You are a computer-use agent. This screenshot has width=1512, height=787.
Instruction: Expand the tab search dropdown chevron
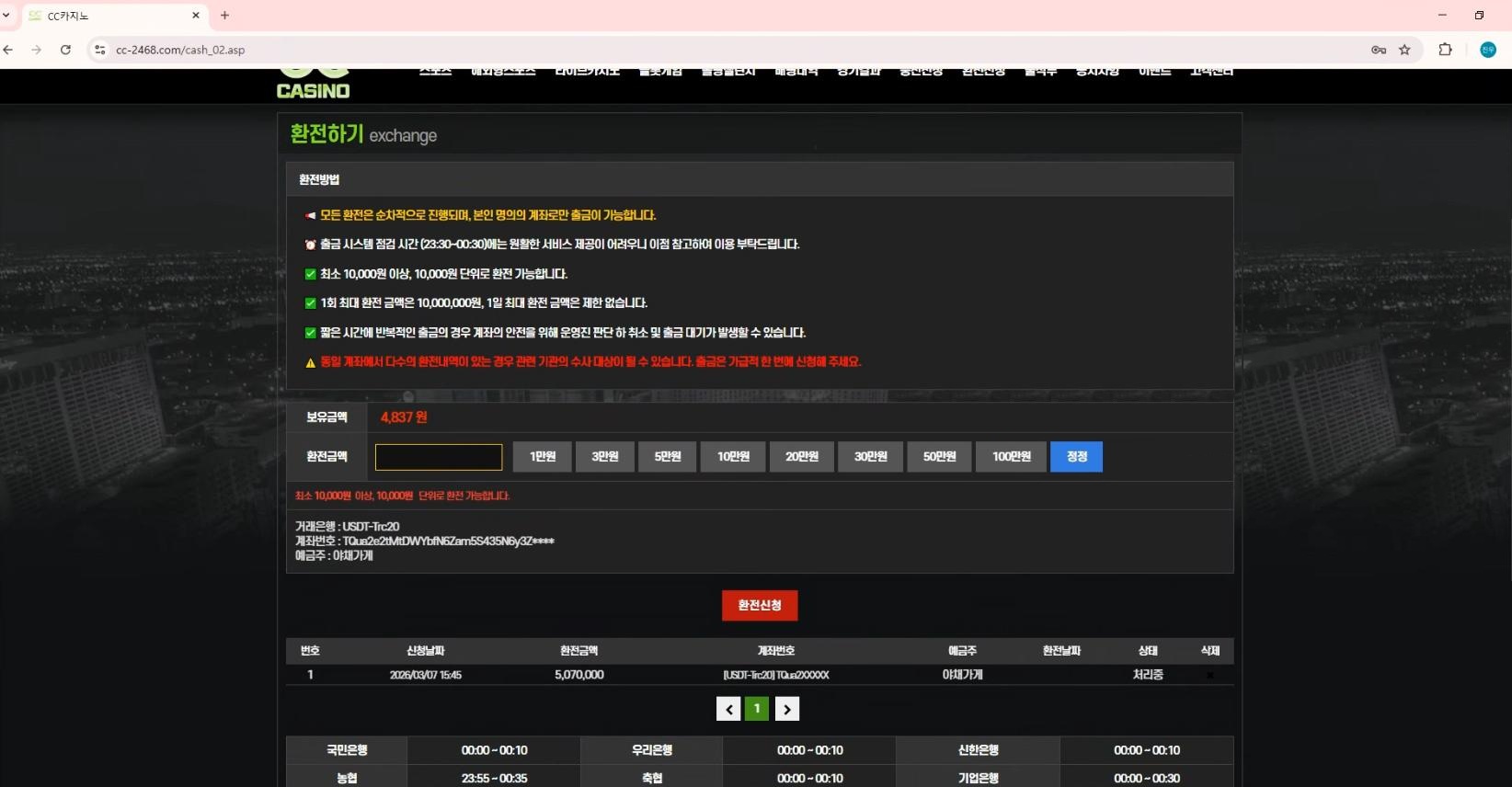click(x=6, y=16)
